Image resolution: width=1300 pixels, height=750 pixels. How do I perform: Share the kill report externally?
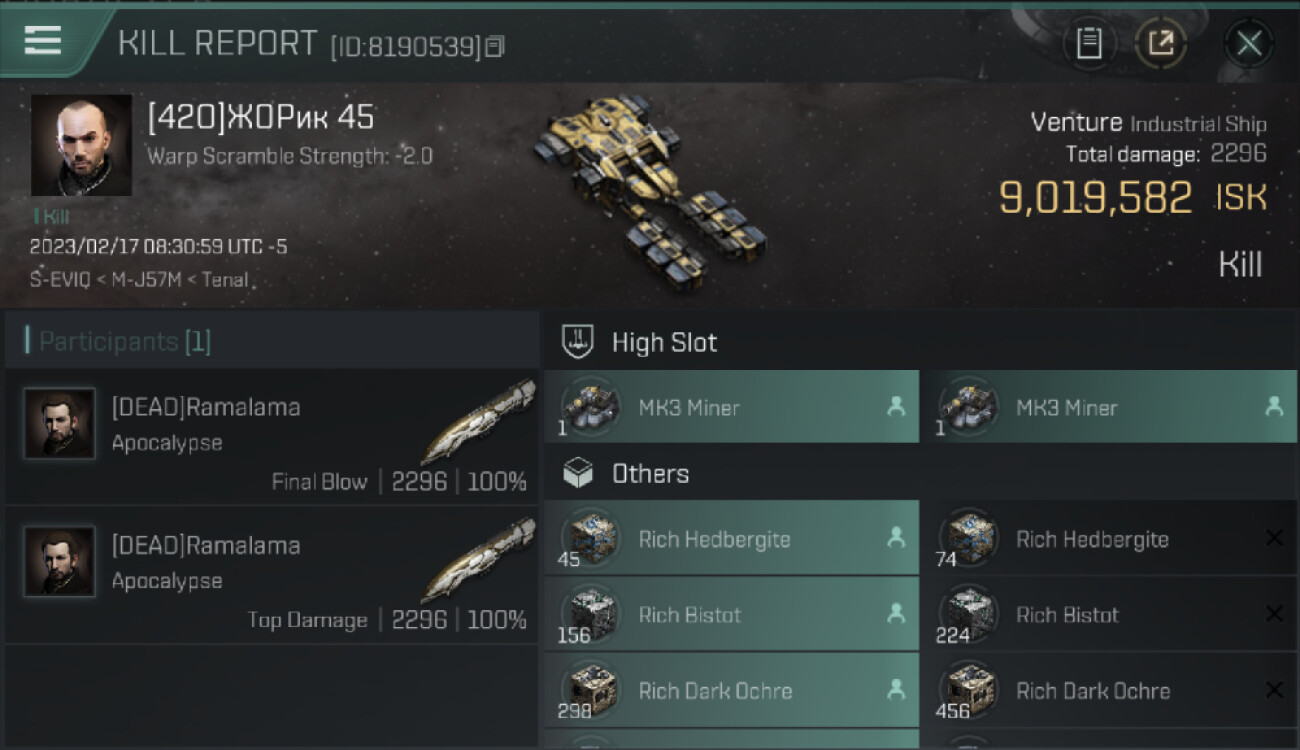(1160, 43)
